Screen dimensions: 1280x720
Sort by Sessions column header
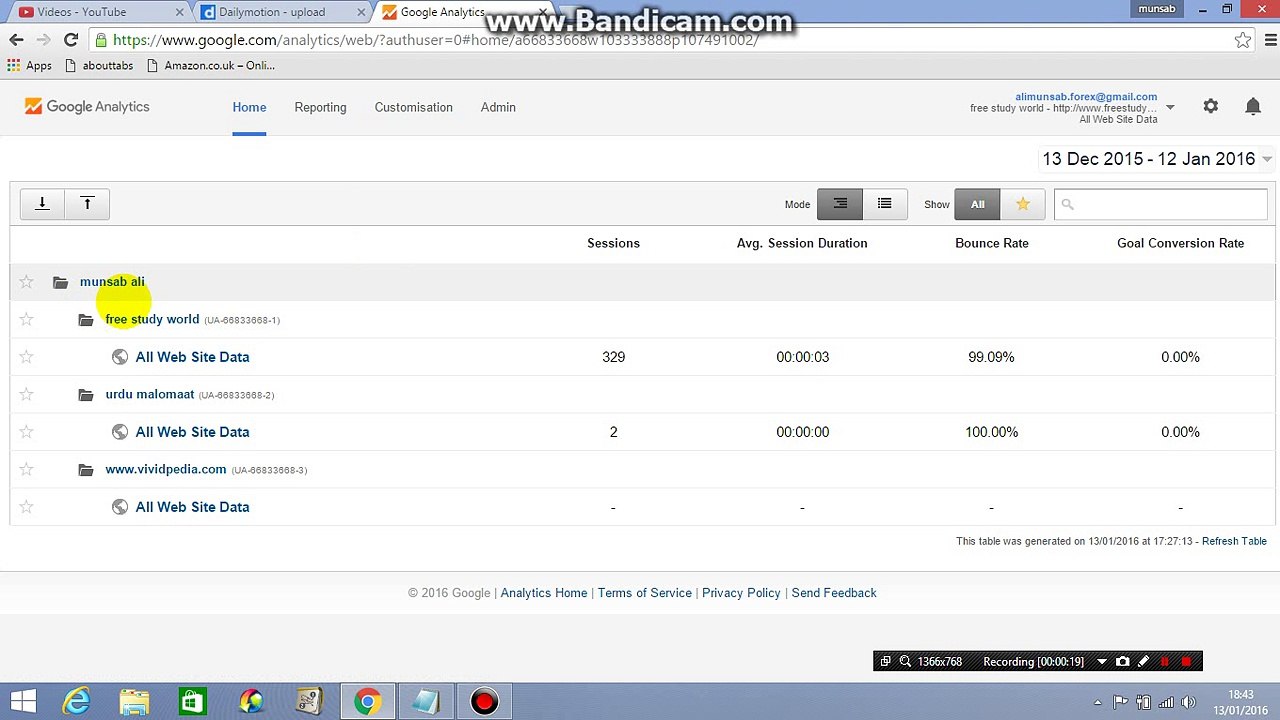tap(613, 243)
